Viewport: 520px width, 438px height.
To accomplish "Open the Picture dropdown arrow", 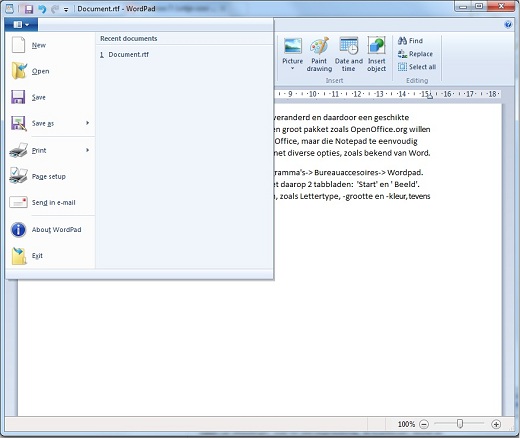I will coord(293,68).
